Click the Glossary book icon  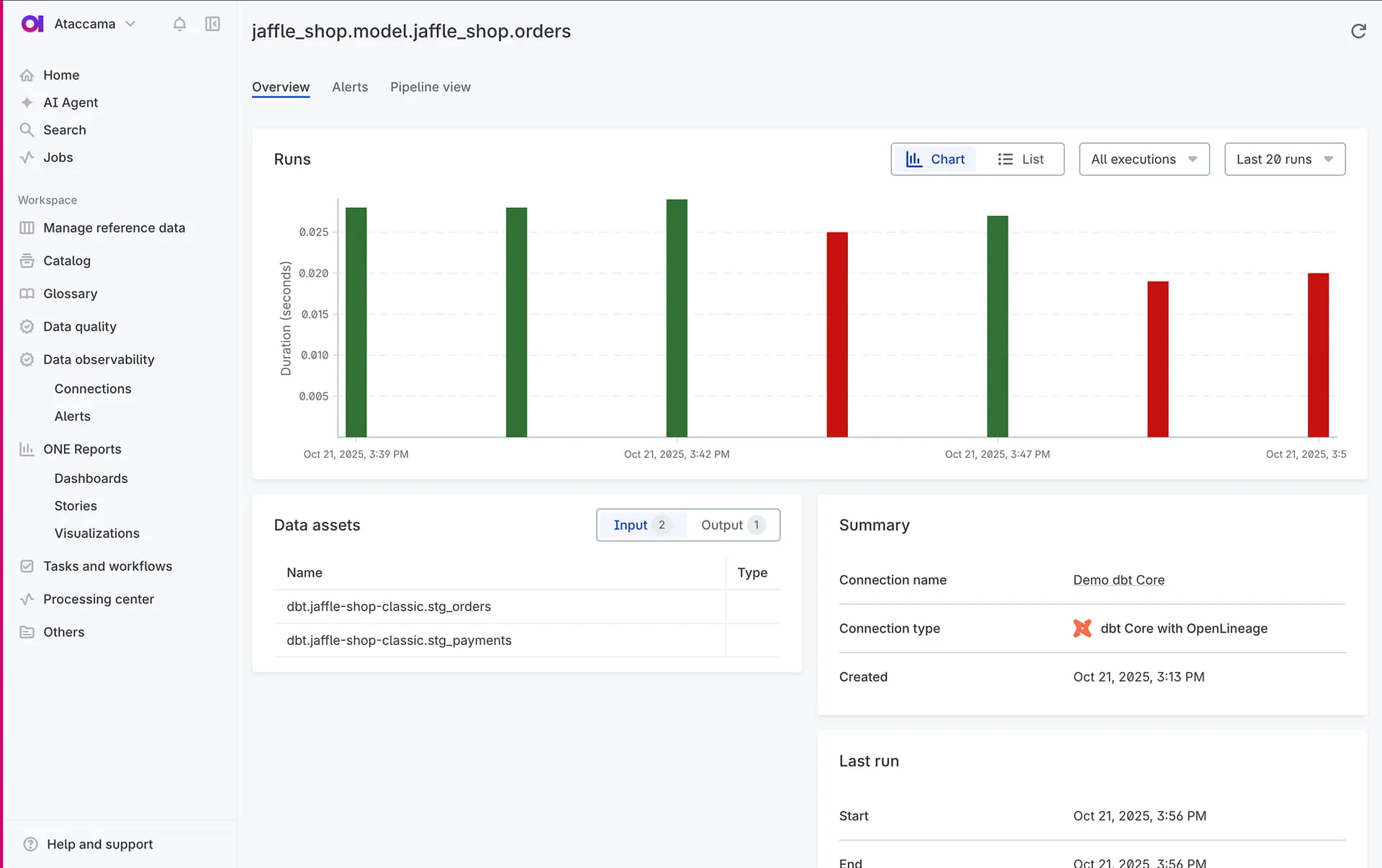27,294
